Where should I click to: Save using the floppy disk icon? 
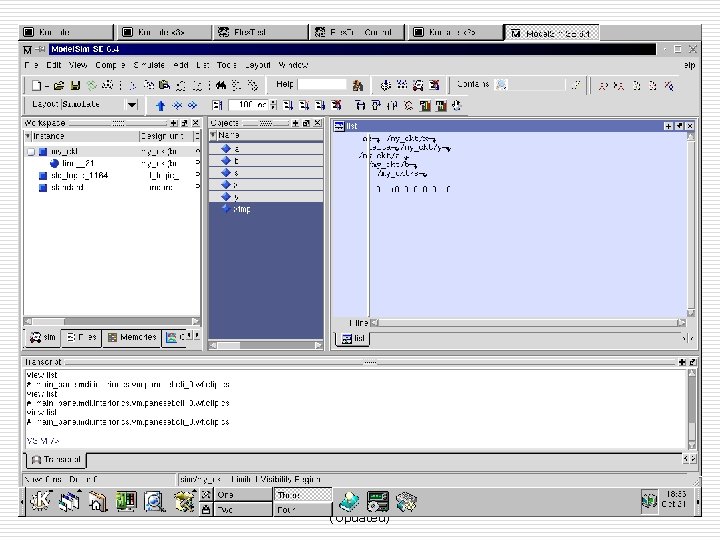[75, 85]
